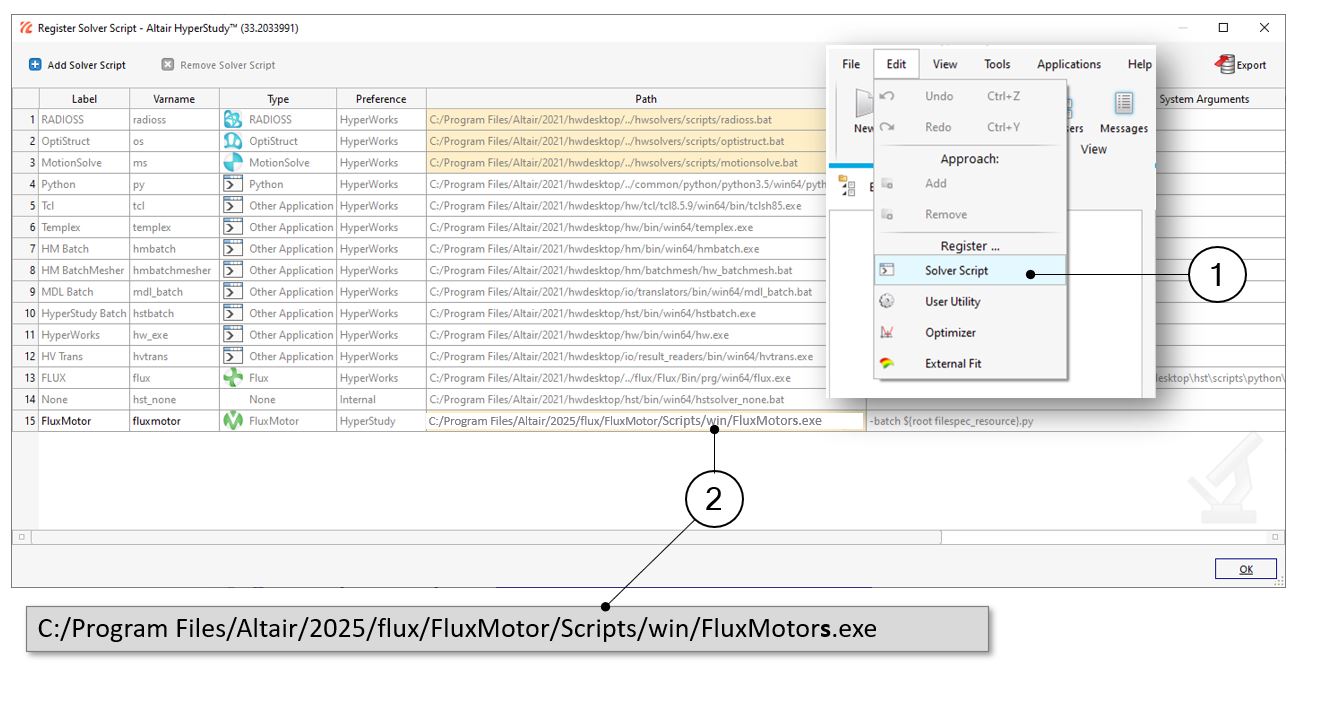Open the Messages icon in the toolbar
Screen dimensions: 1319x701
coord(1123,104)
